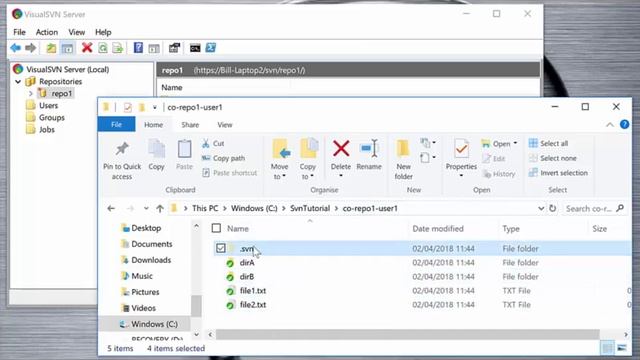The height and width of the screenshot is (360, 640).
Task: Click Explorer Help blue question mark
Action: point(624,124)
